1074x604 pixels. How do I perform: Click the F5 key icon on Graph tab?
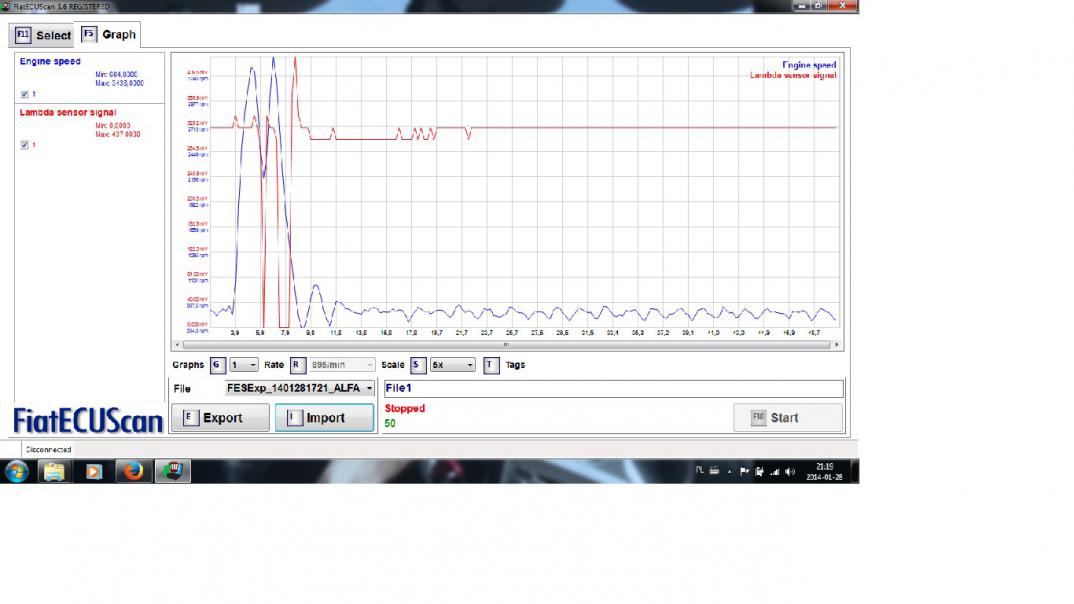[89, 34]
